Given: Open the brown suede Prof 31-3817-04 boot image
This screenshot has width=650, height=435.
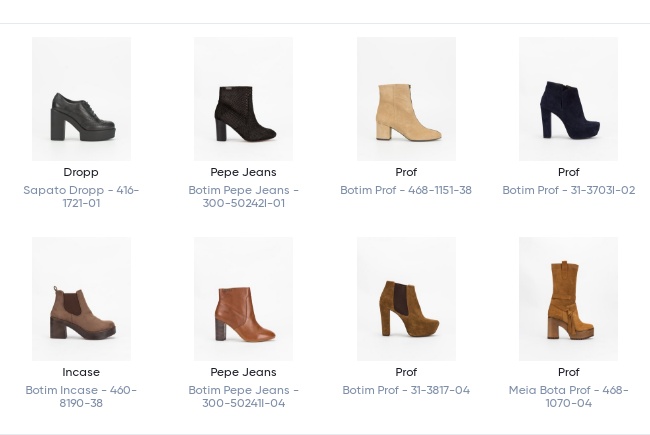Looking at the screenshot, I should click(406, 299).
